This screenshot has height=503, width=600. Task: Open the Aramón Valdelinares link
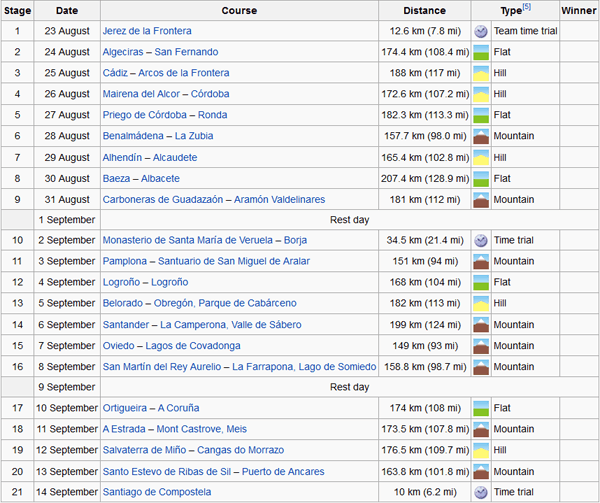[279, 200]
